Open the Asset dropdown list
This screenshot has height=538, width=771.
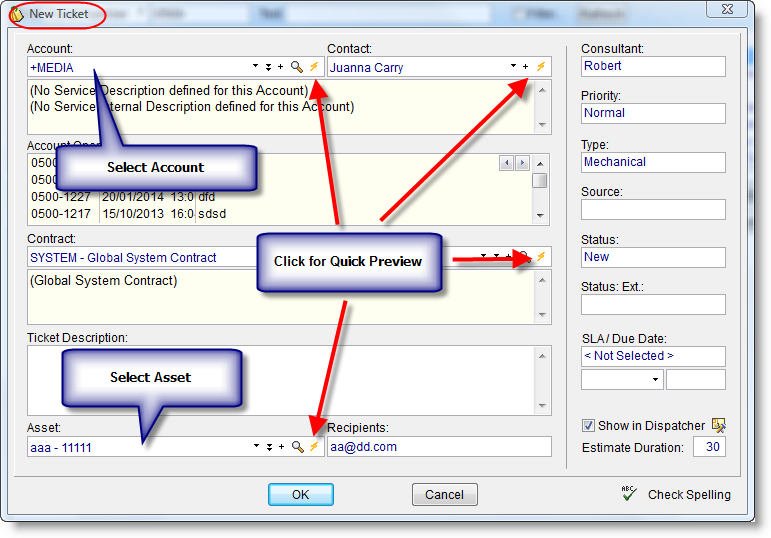point(256,447)
